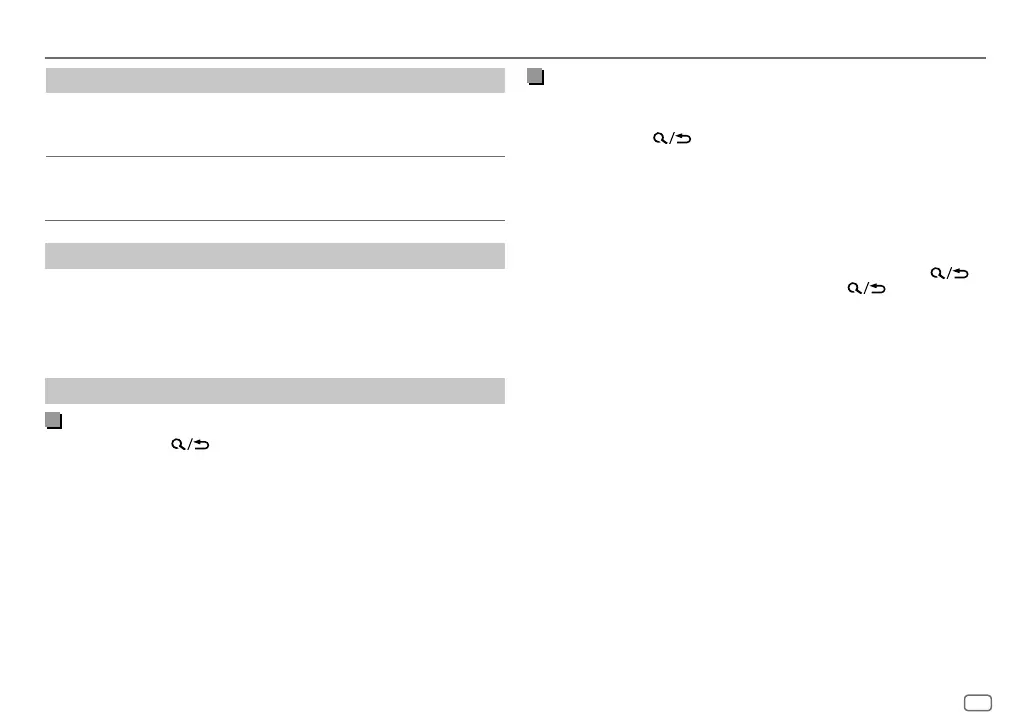Click the first thin divider under the top gray bar
The width and height of the screenshot is (1032, 726).
pos(275,157)
